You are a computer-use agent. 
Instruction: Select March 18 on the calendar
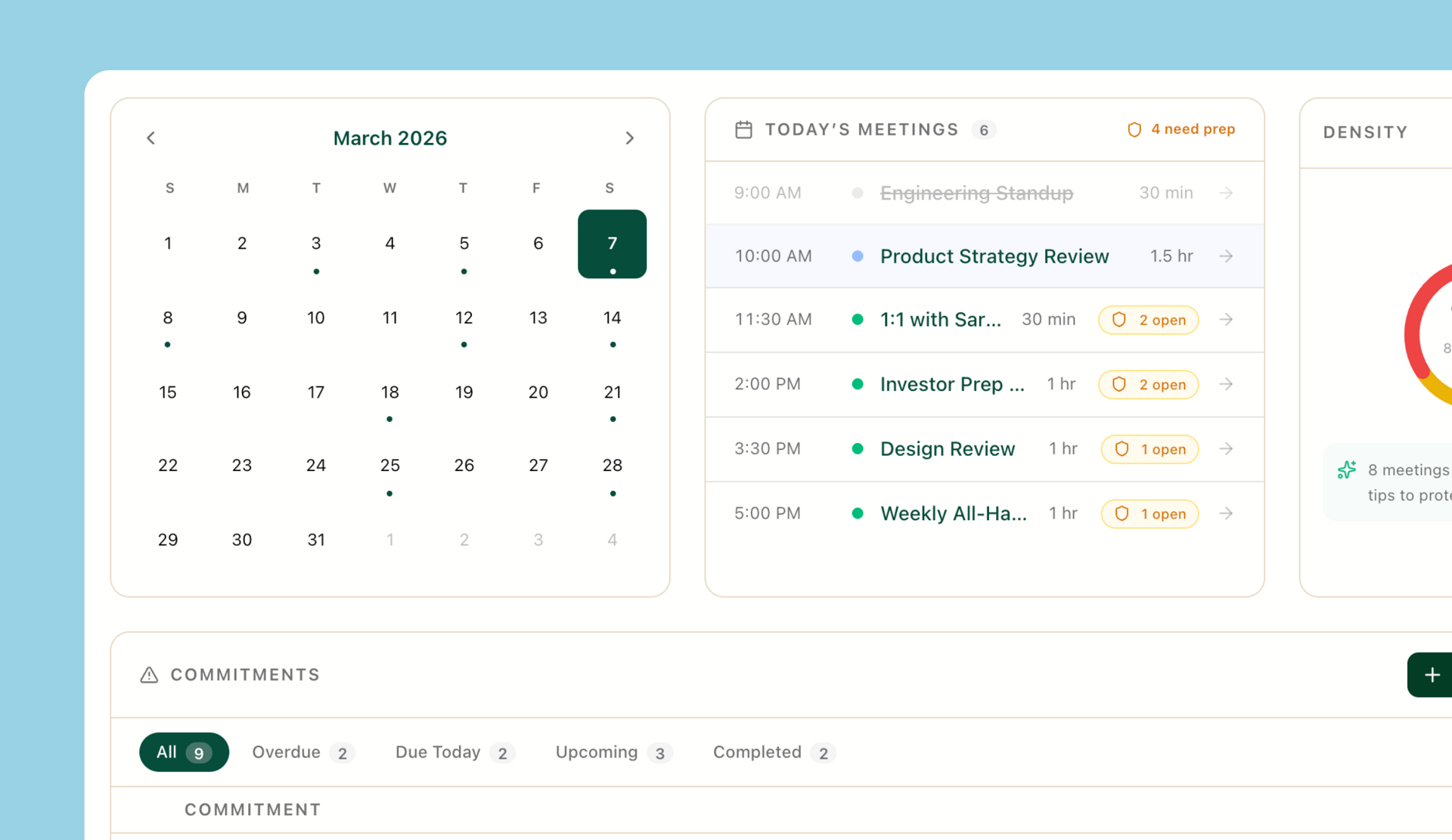tap(389, 392)
